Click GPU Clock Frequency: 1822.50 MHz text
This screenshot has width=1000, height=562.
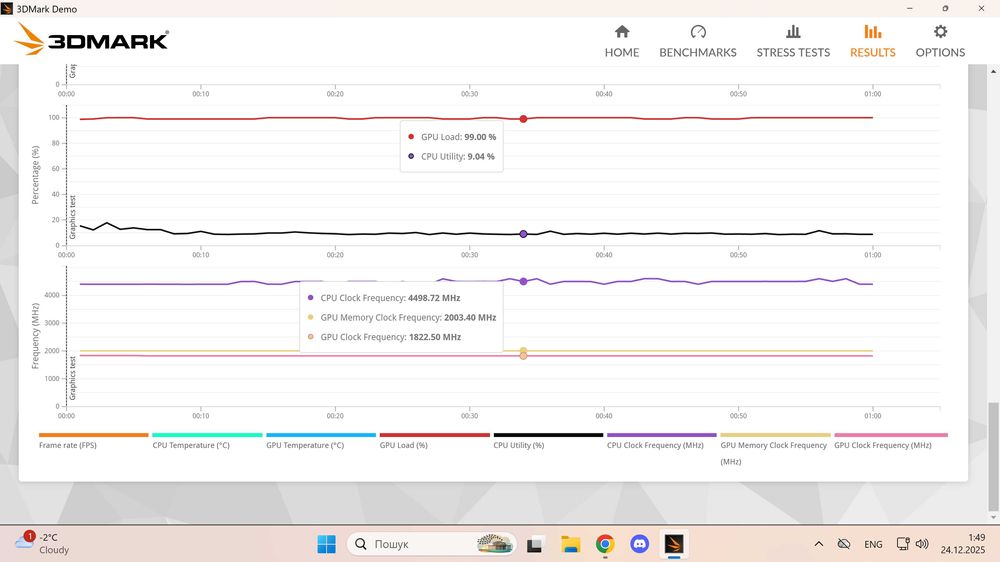(390, 337)
